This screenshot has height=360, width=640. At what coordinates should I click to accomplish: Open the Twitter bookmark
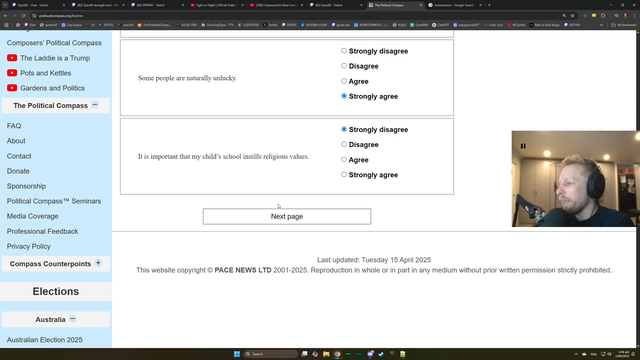(x=270, y=25)
